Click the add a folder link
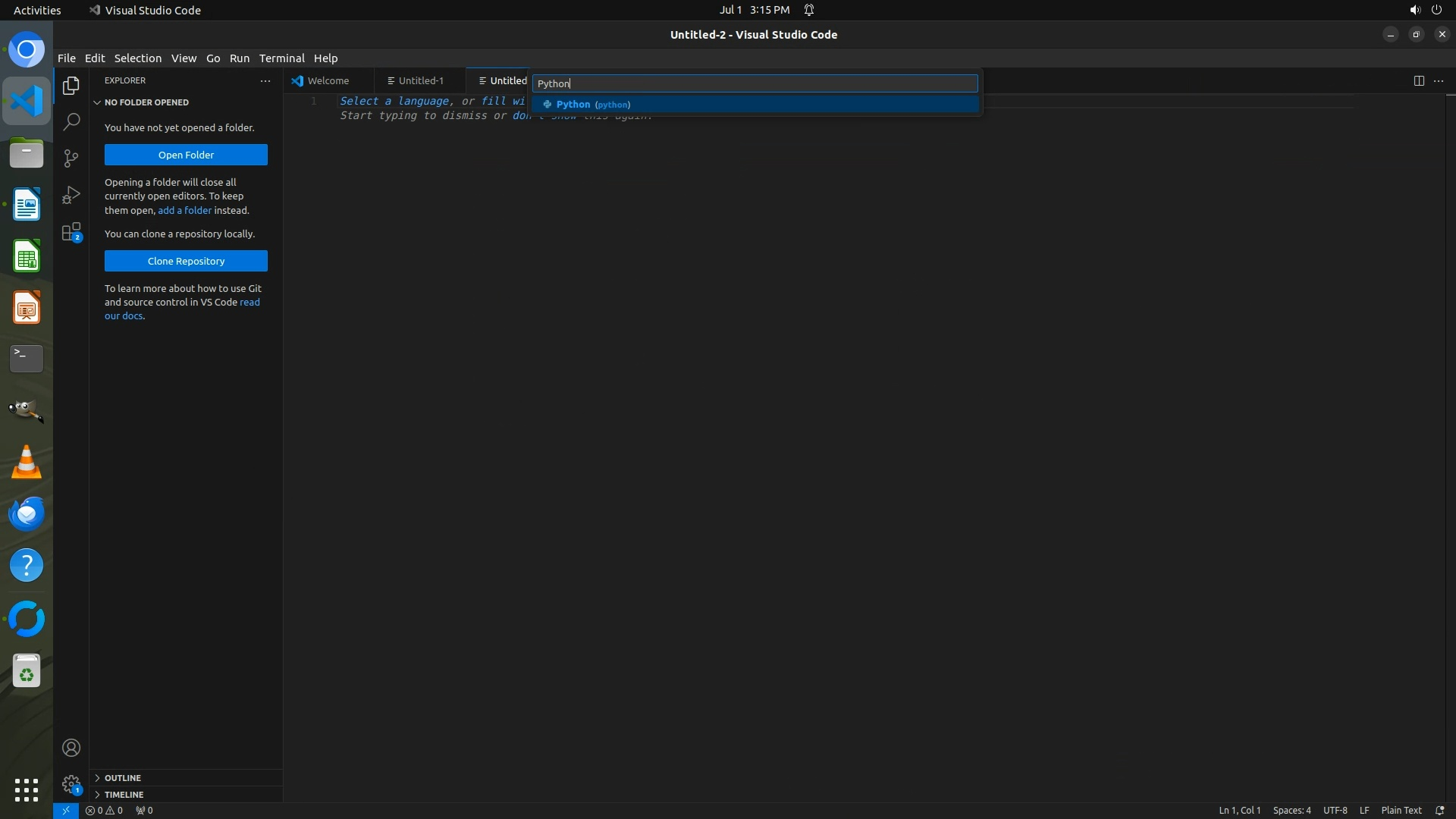This screenshot has height=819, width=1456. (x=184, y=210)
